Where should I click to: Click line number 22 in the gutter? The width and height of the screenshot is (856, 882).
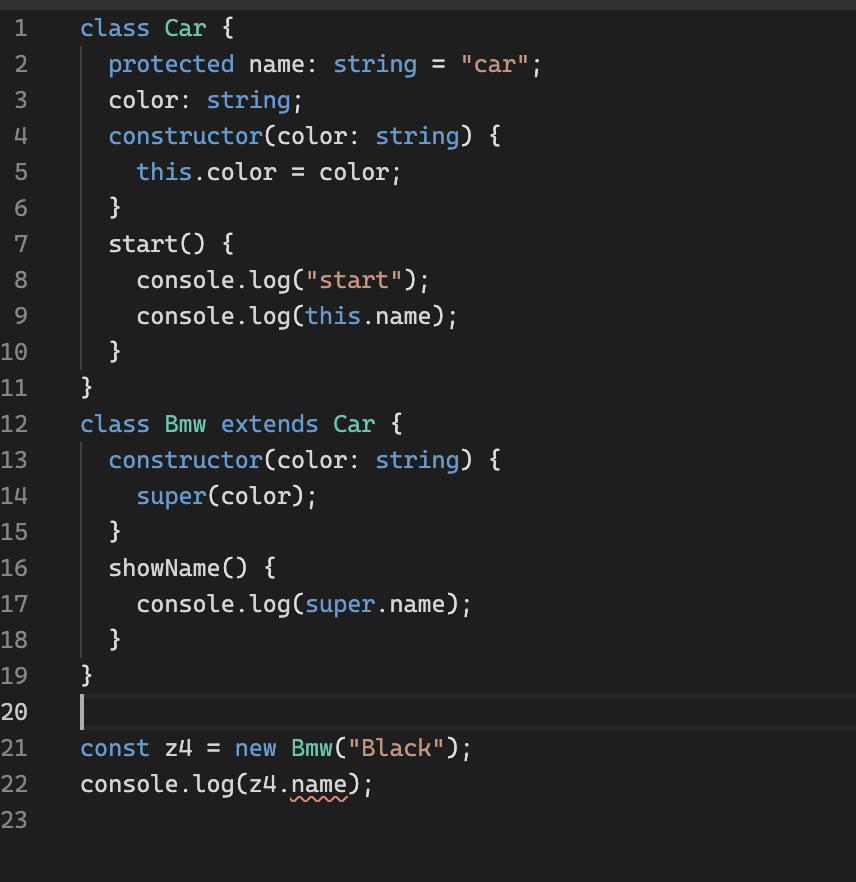pyautogui.click(x=14, y=784)
